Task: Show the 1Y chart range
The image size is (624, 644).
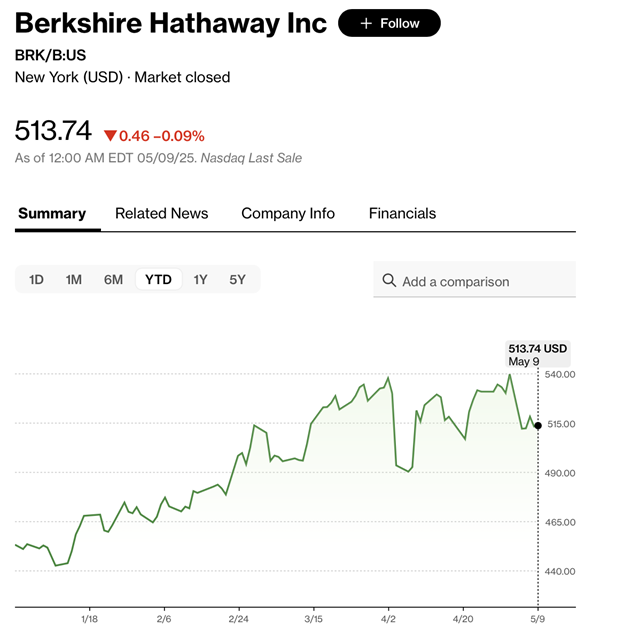Action: point(200,280)
